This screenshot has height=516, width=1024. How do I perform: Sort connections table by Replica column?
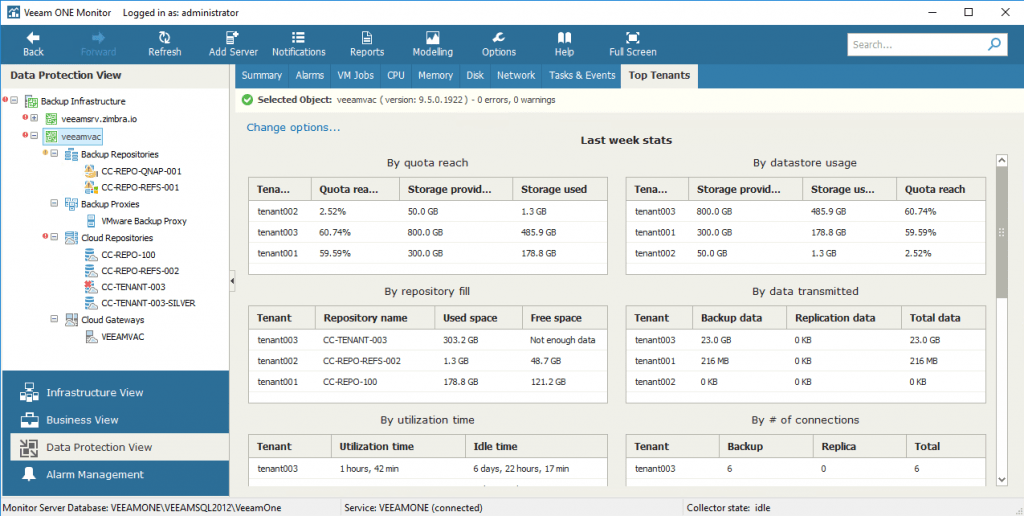click(859, 447)
